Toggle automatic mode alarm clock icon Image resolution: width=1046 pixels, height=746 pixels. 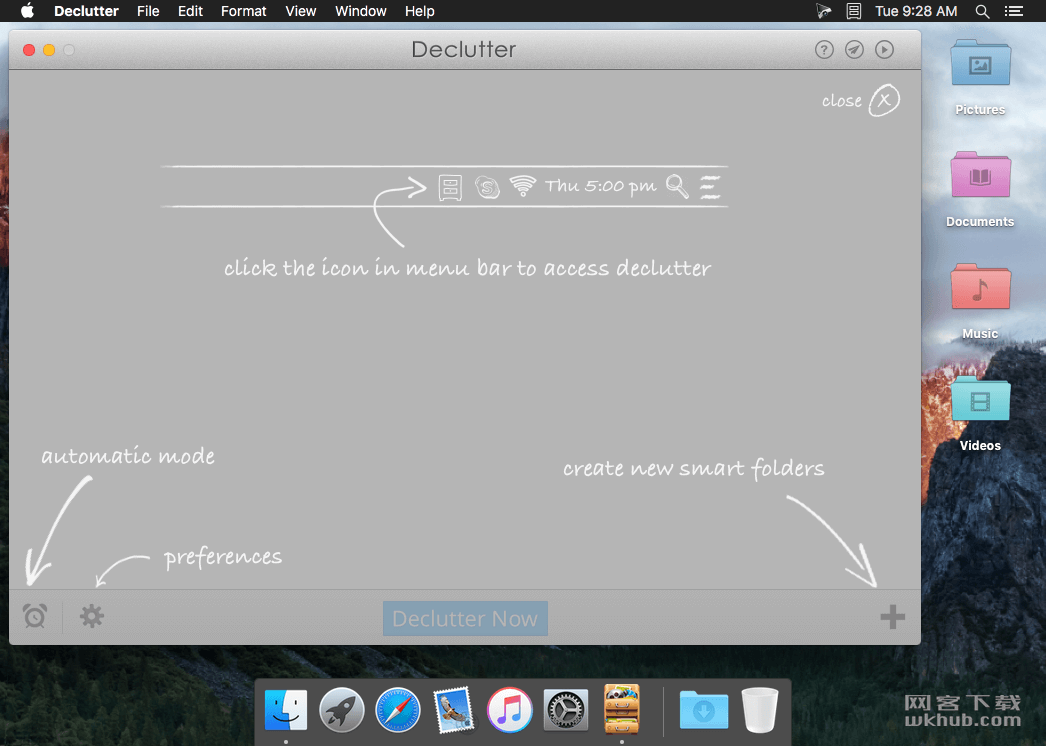click(35, 616)
